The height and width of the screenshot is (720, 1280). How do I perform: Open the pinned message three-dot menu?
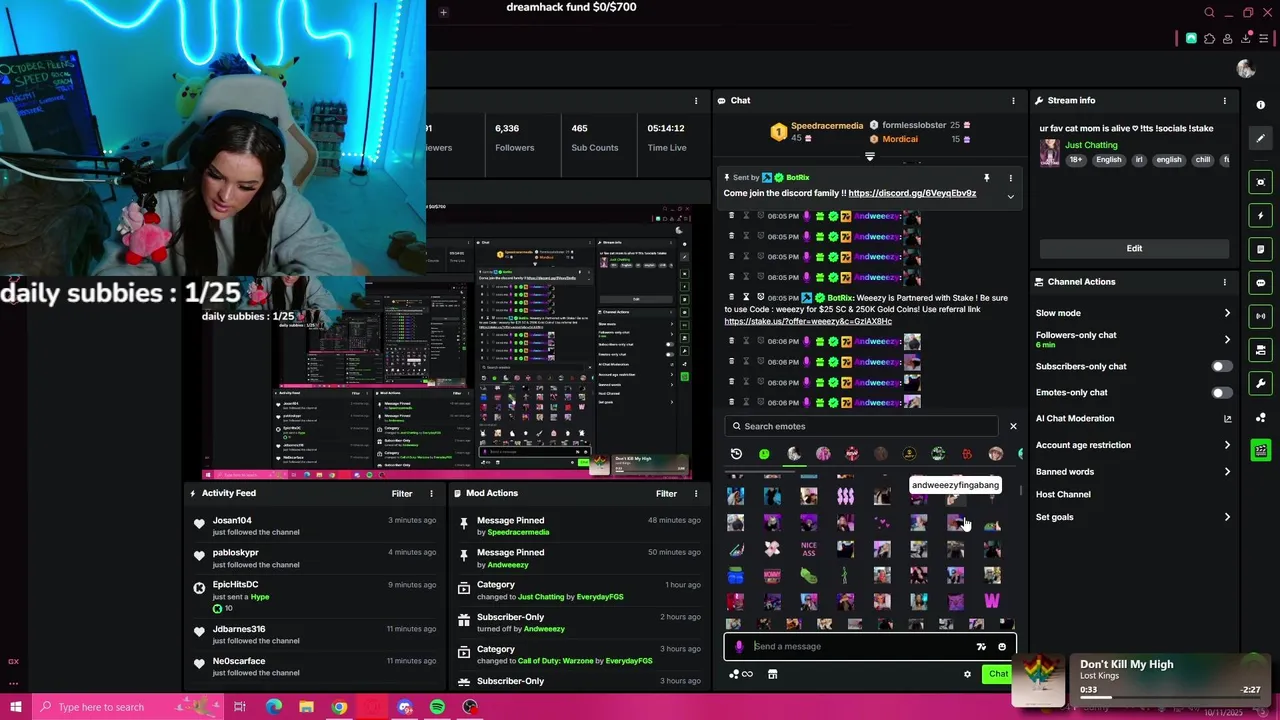(1010, 178)
